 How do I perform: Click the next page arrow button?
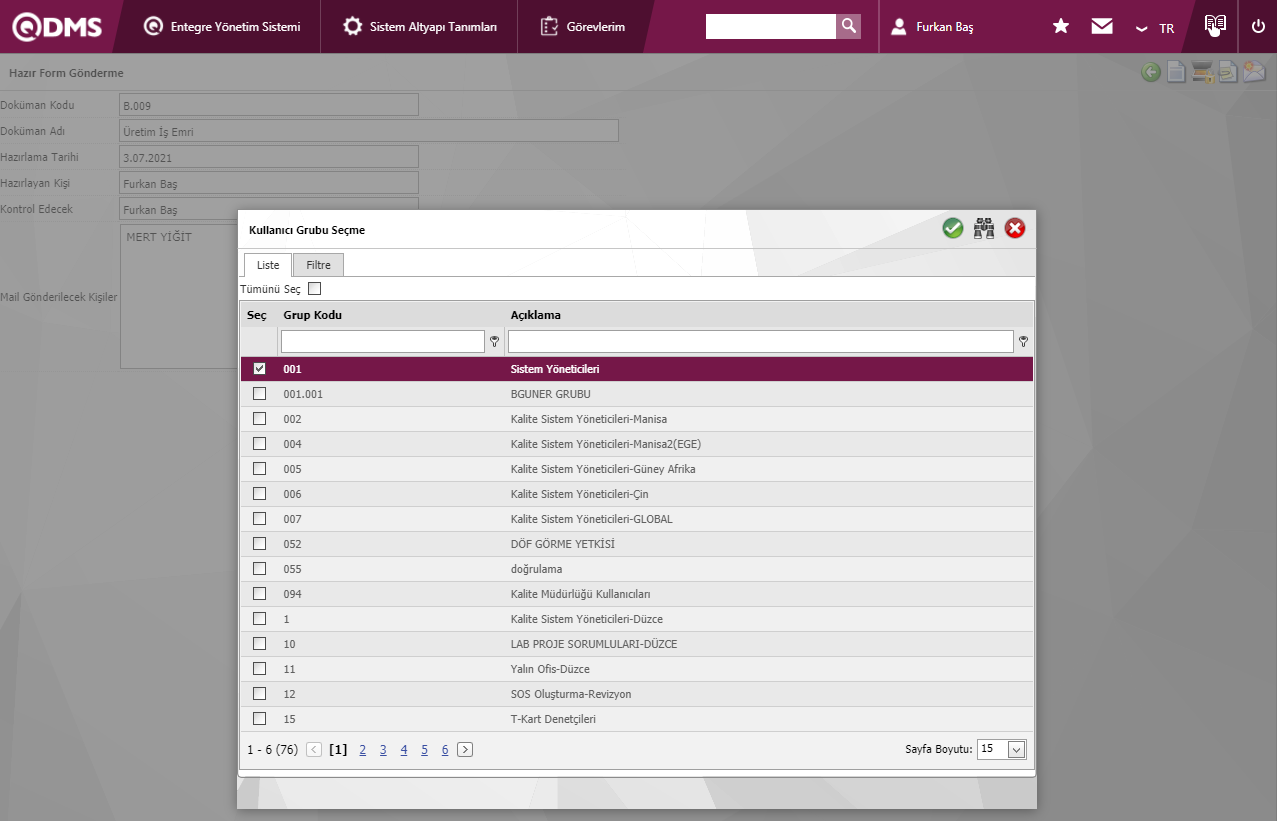tap(465, 750)
